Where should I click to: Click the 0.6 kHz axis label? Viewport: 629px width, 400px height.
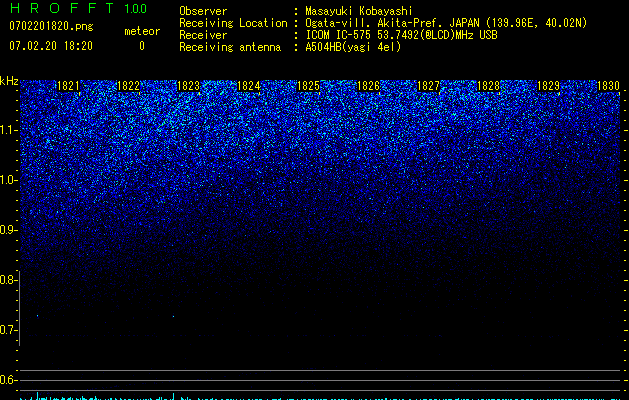pos(8,380)
